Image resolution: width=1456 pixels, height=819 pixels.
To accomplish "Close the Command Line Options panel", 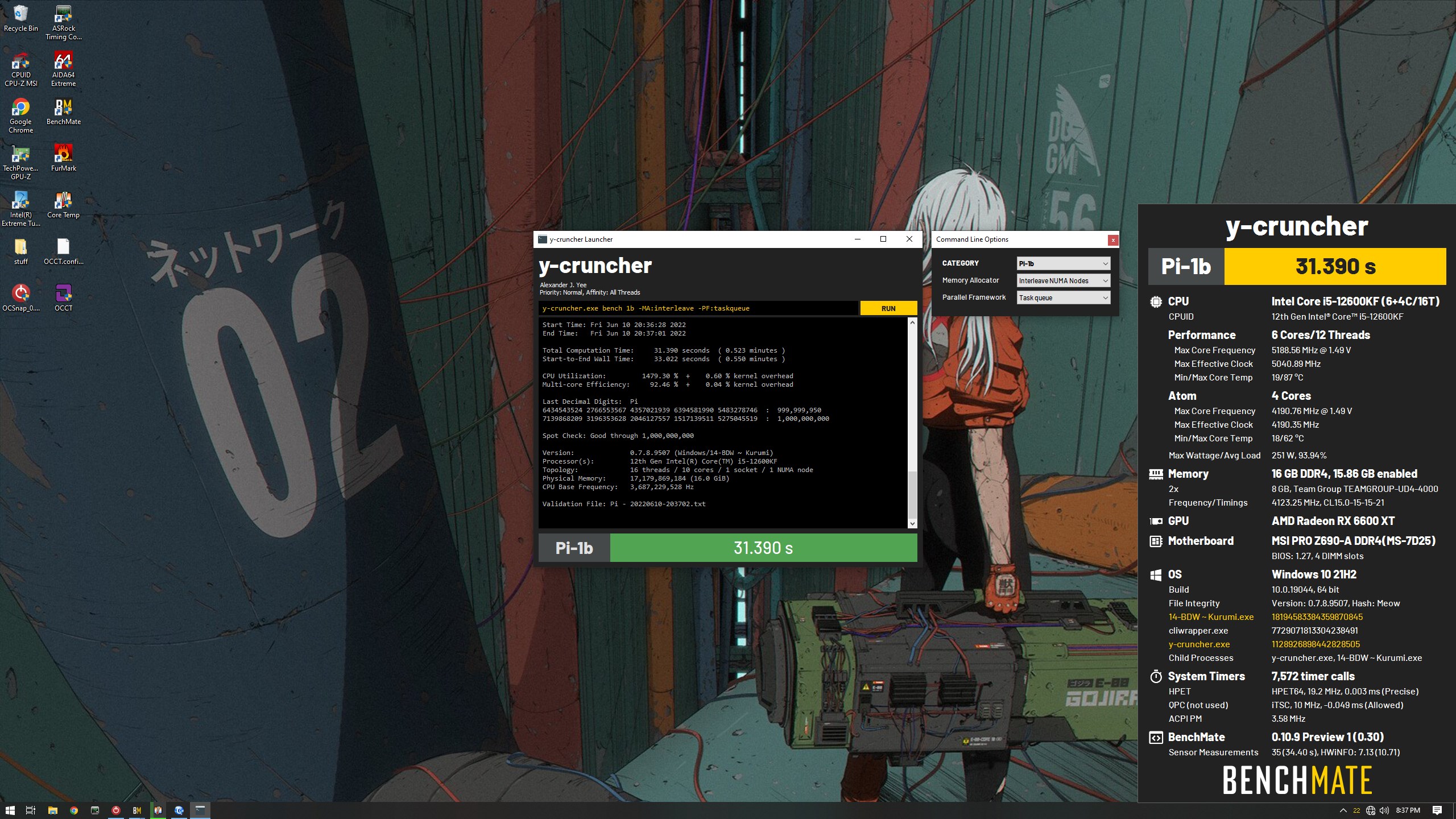I will [1113, 240].
